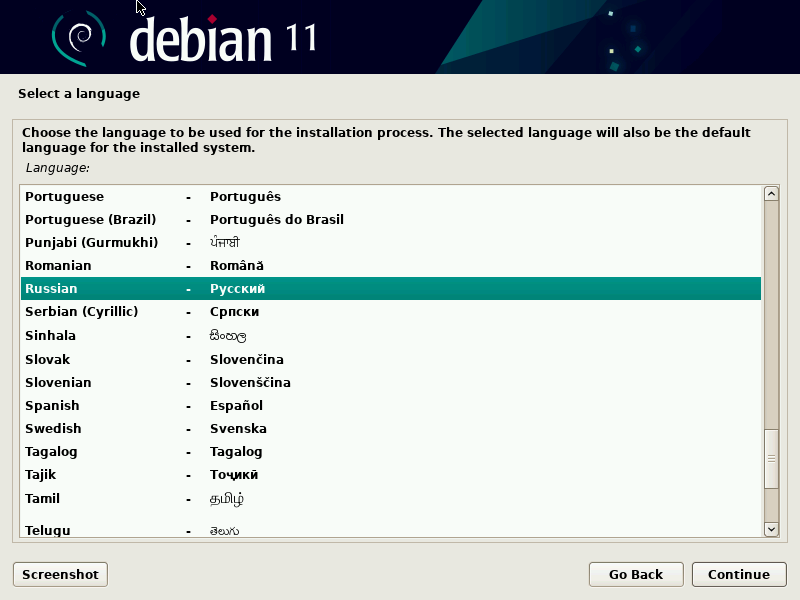Choose Tamil from the list
800x600 pixels.
(x=391, y=498)
